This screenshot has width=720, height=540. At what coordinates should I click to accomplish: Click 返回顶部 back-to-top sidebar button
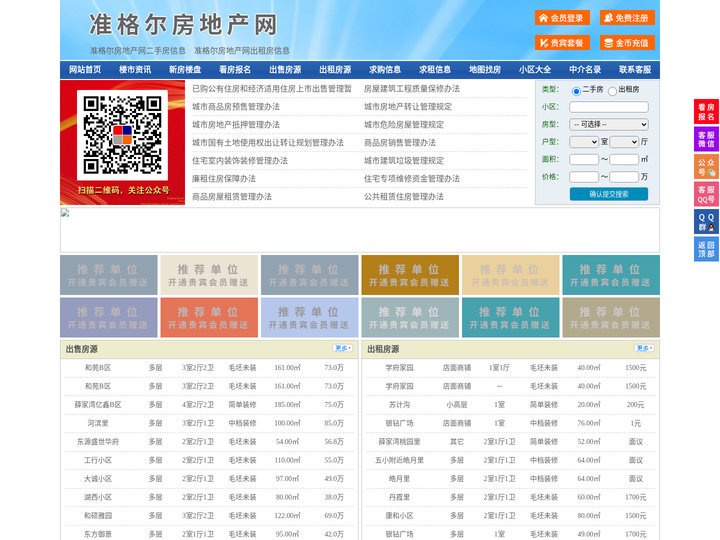(x=706, y=249)
